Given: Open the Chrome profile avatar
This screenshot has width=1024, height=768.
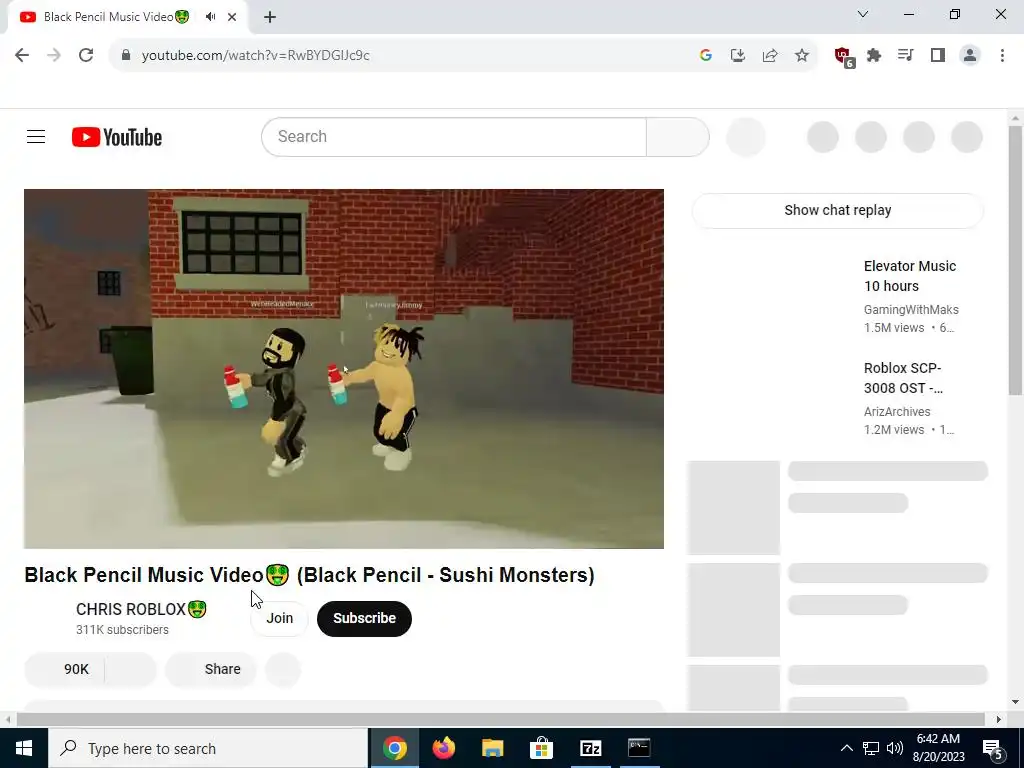Looking at the screenshot, I should click(970, 56).
